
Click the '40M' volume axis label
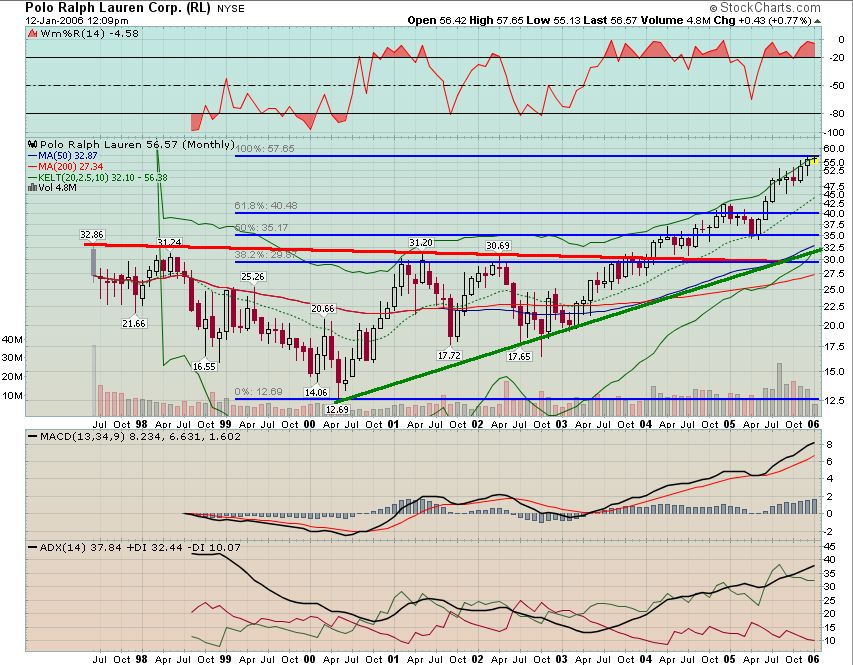(13, 340)
